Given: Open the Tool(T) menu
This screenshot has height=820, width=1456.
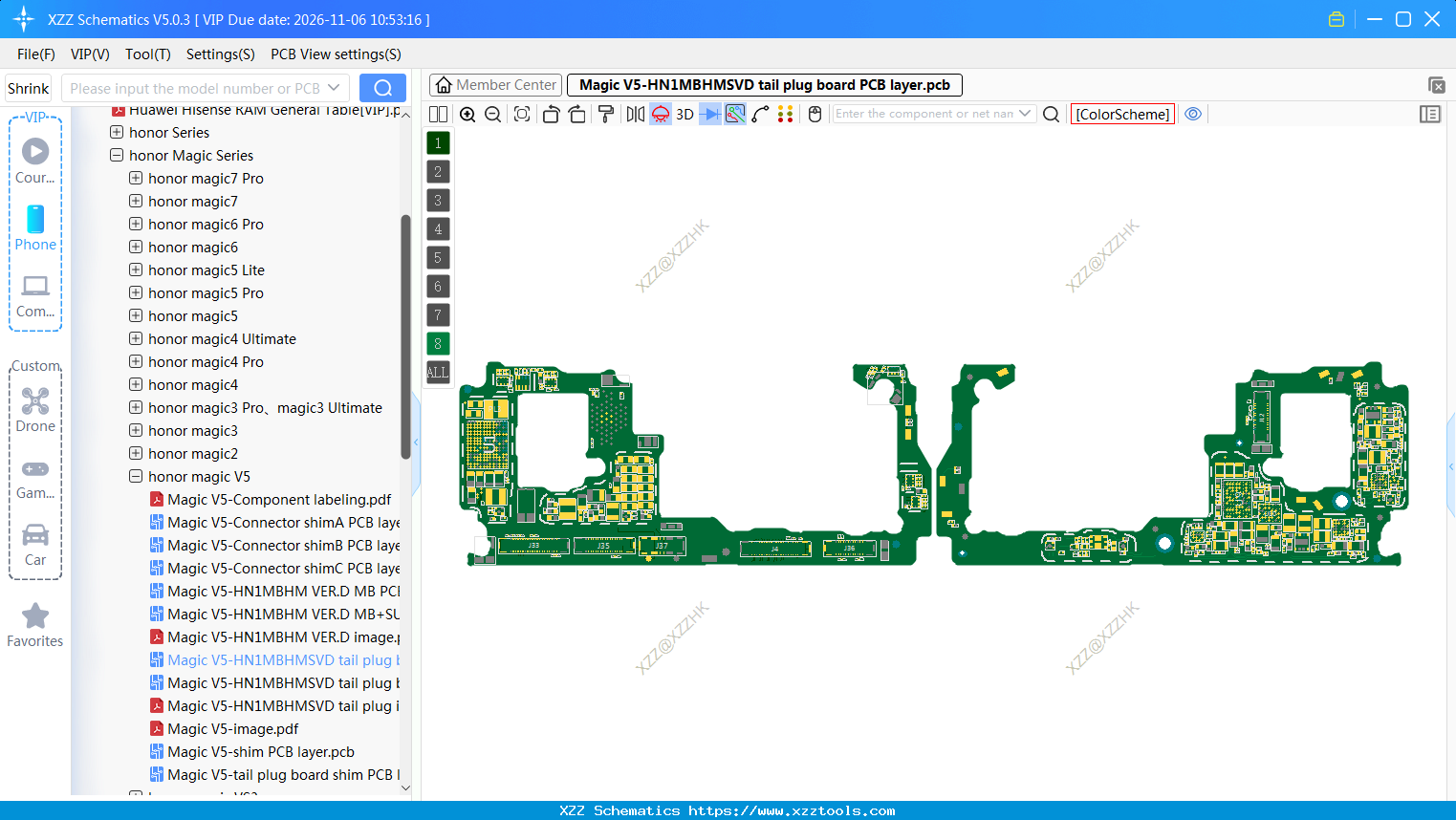Looking at the screenshot, I should tap(147, 54).
